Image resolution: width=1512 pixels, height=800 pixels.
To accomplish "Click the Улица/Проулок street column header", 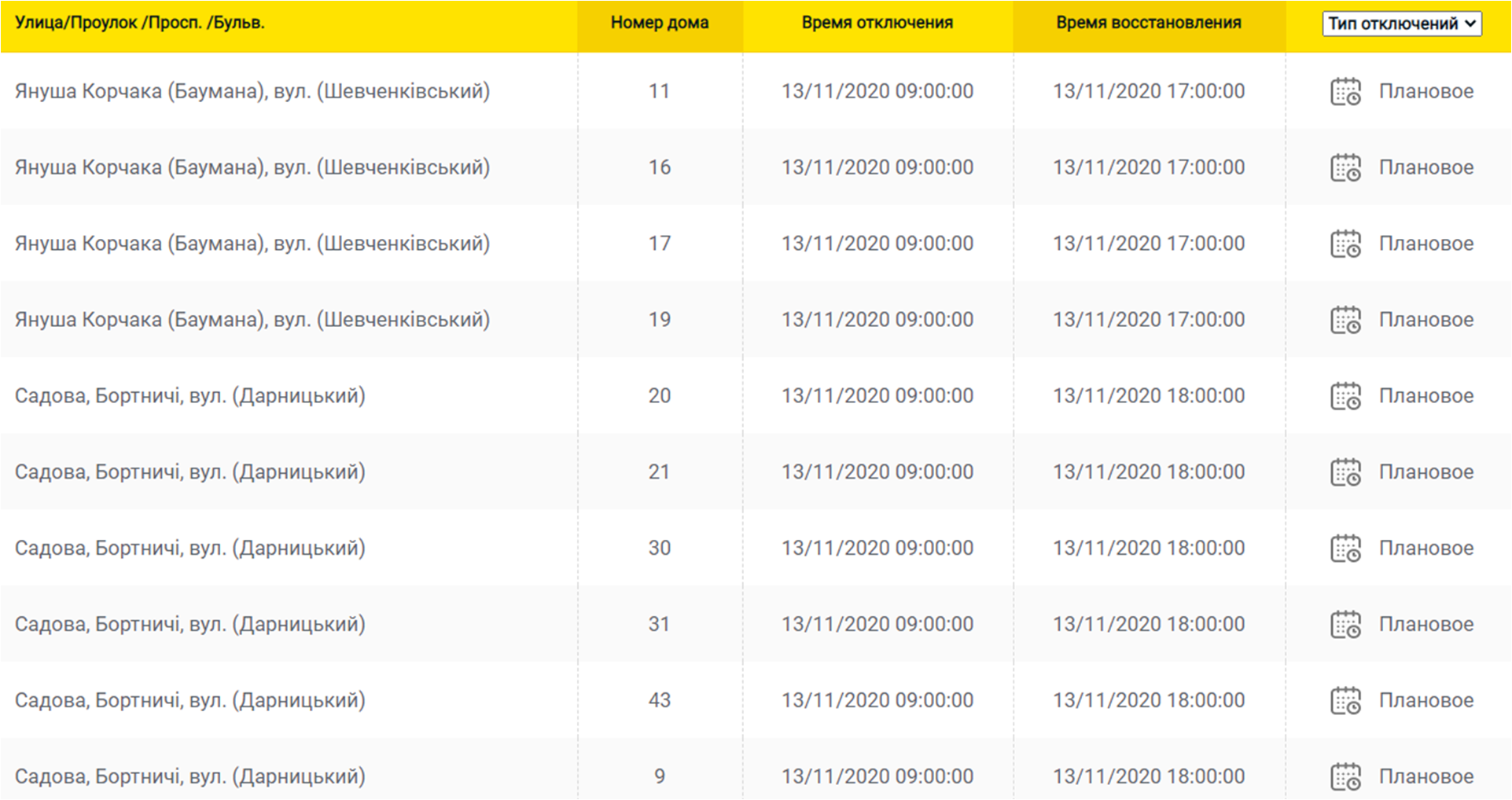I will (x=140, y=23).
